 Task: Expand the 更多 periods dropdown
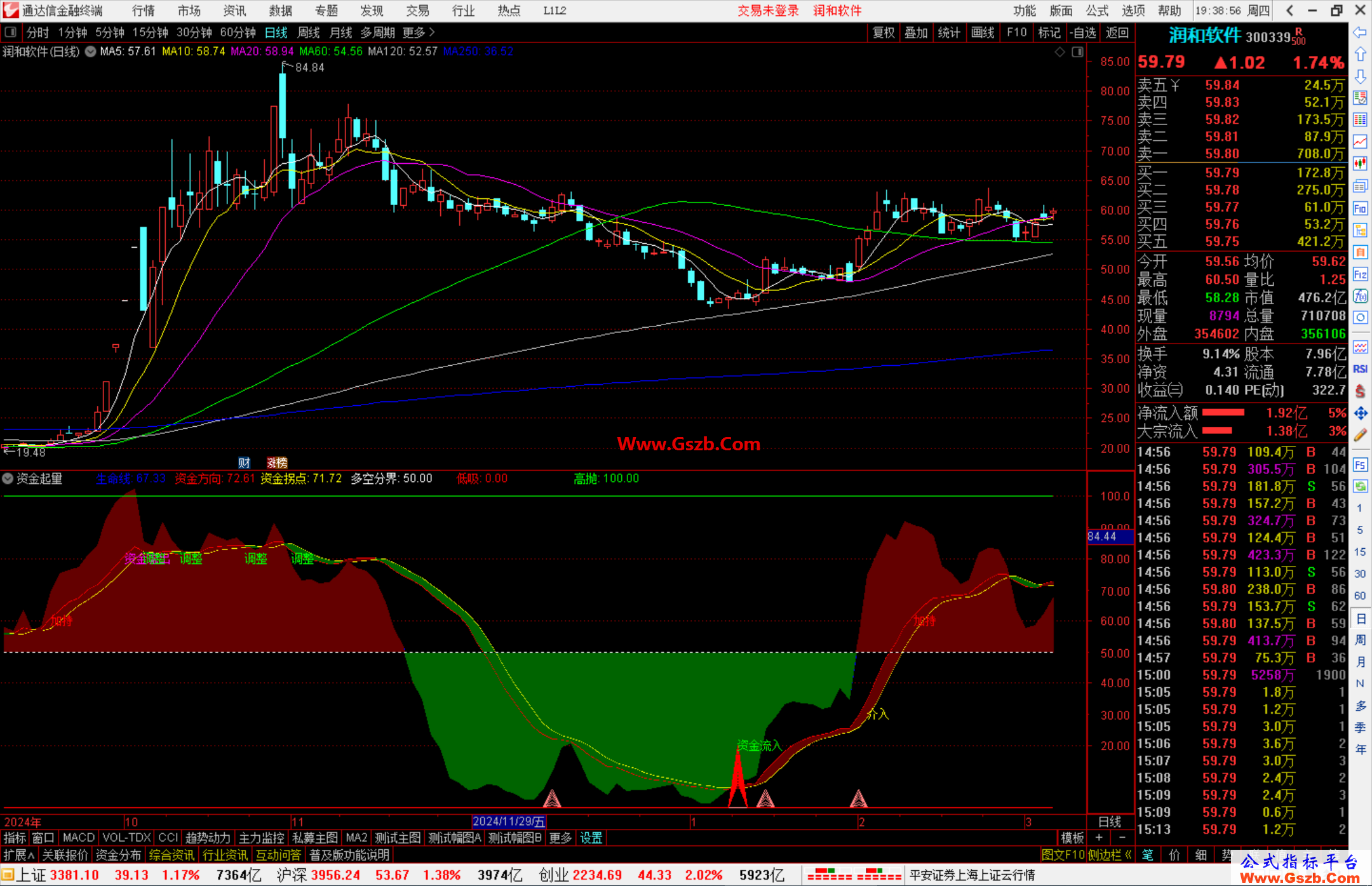coord(419,32)
